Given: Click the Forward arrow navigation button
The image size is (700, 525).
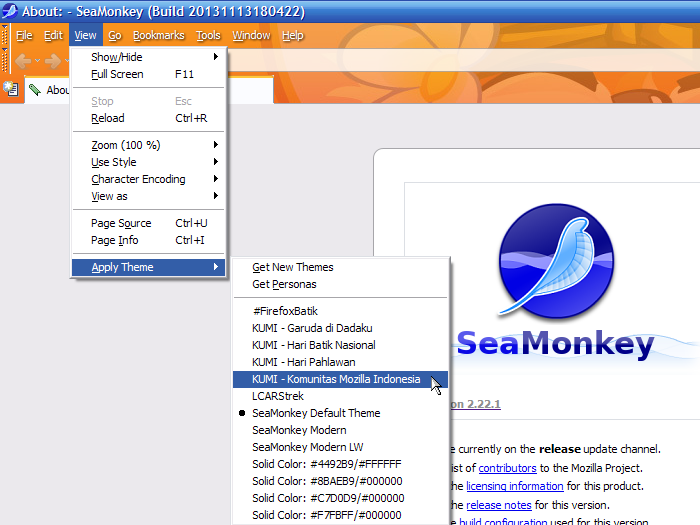Looking at the screenshot, I should pos(53,60).
